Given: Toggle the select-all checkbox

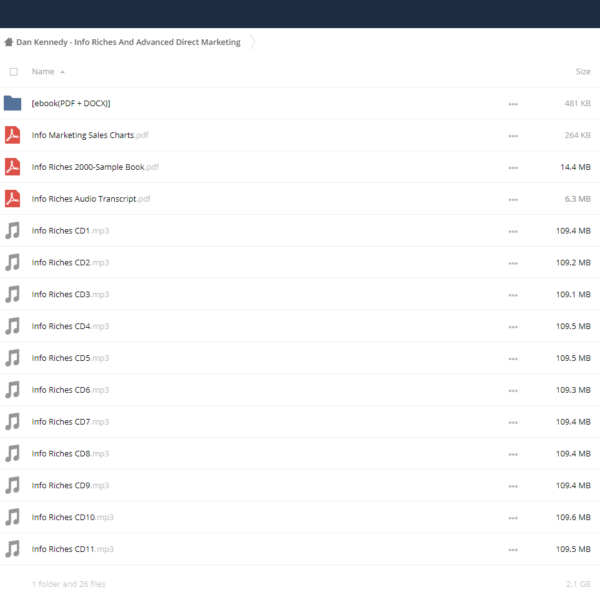Looking at the screenshot, I should pos(14,72).
